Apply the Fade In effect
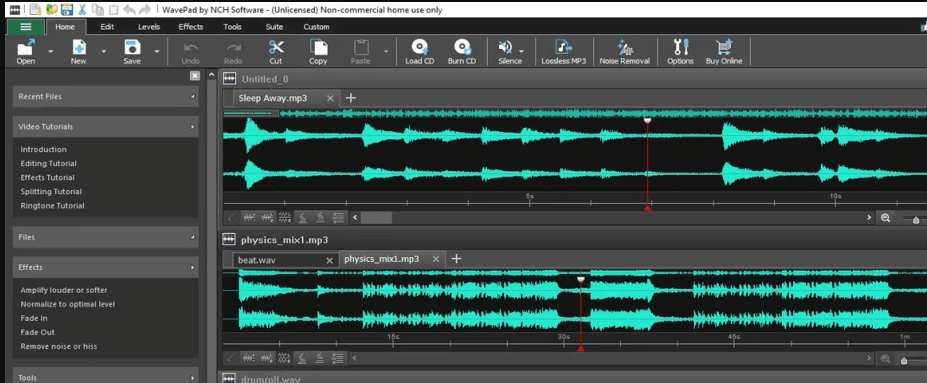This screenshot has width=927, height=383. click(34, 318)
